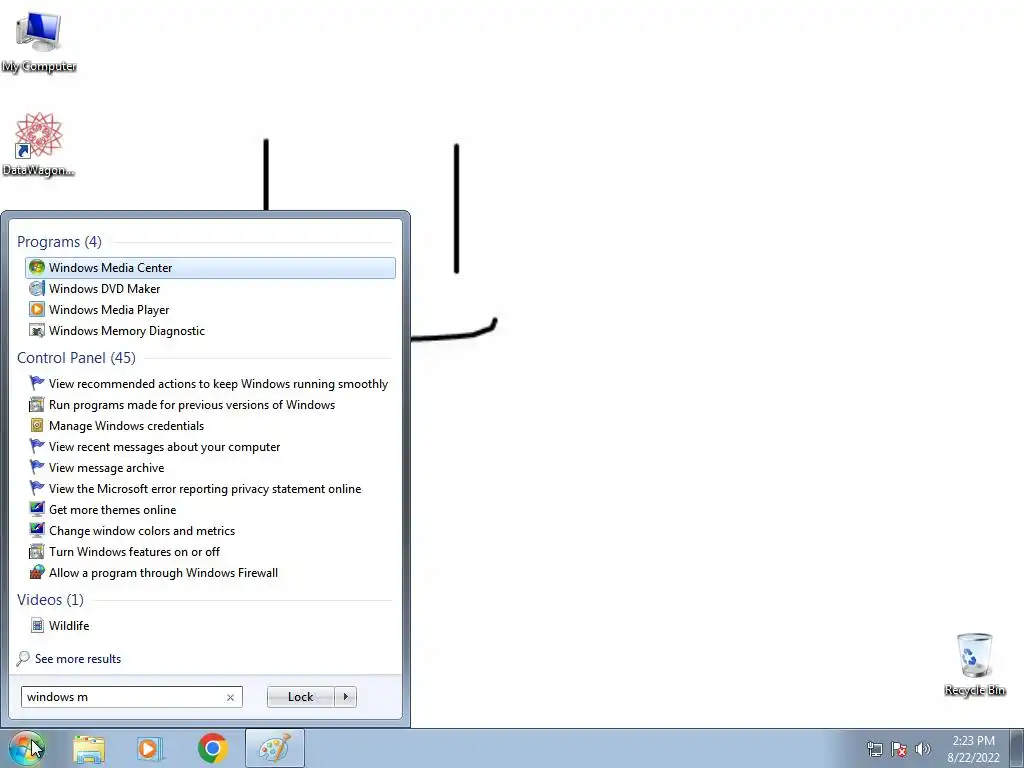The image size is (1024, 768).
Task: Click flag icon beside View recommended actions
Action: coord(37,383)
